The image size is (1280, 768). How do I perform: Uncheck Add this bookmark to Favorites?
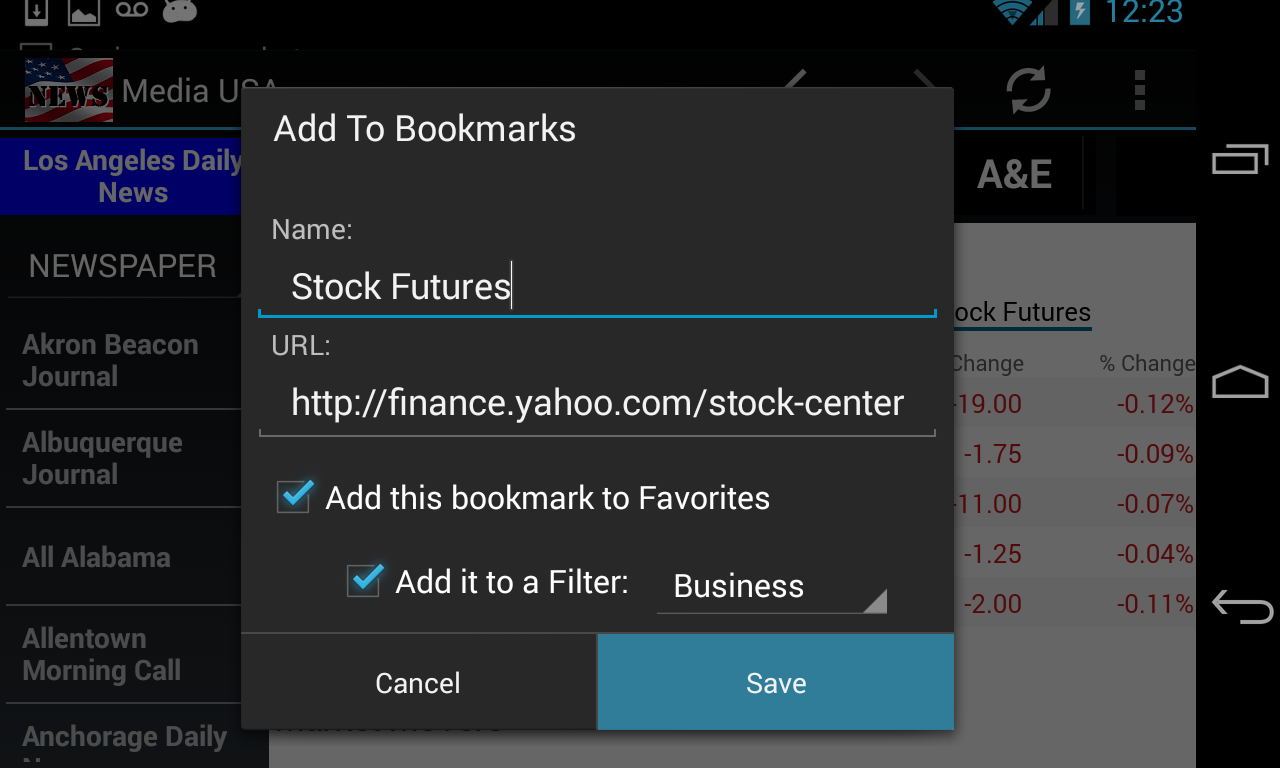[x=295, y=497]
